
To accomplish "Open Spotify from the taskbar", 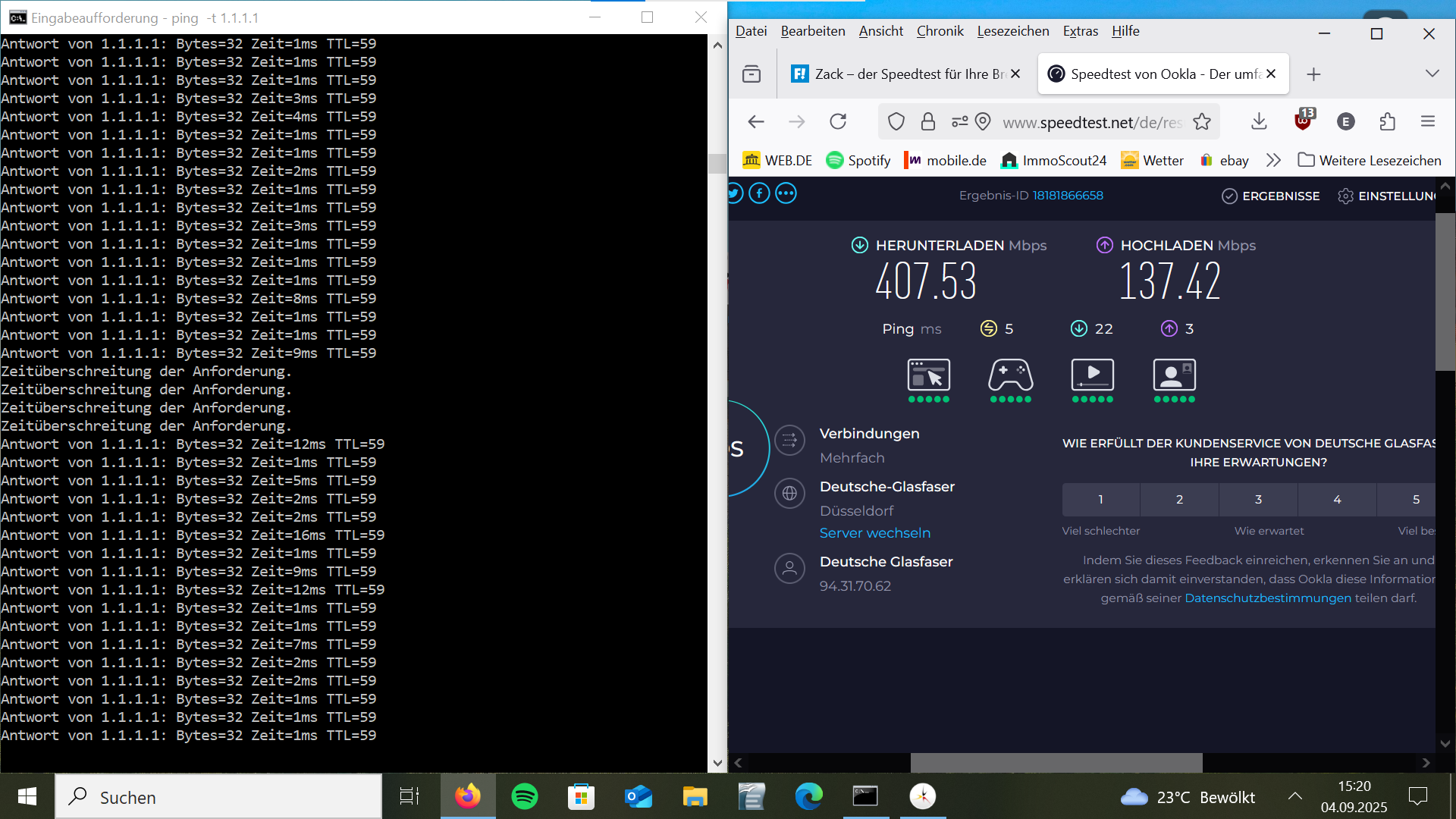I will pos(525,796).
